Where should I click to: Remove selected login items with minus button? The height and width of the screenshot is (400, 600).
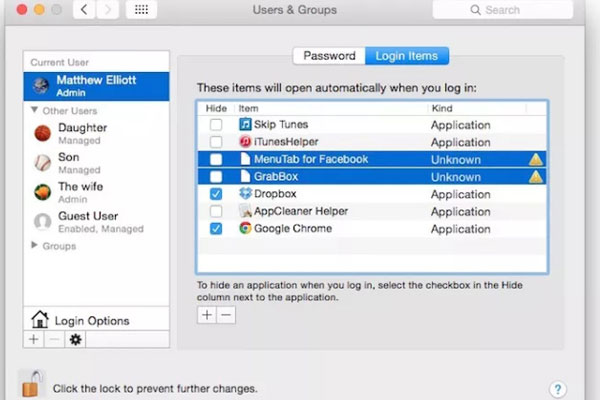point(226,315)
